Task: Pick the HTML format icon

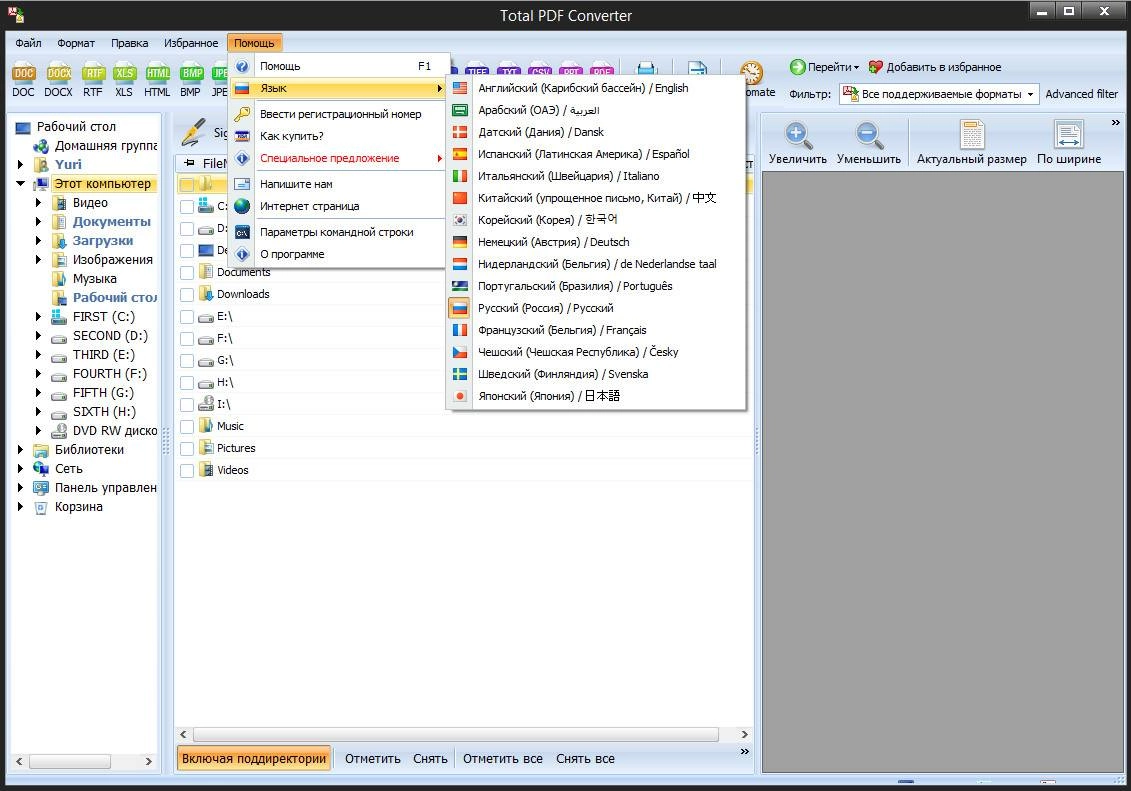Action: 157,74
